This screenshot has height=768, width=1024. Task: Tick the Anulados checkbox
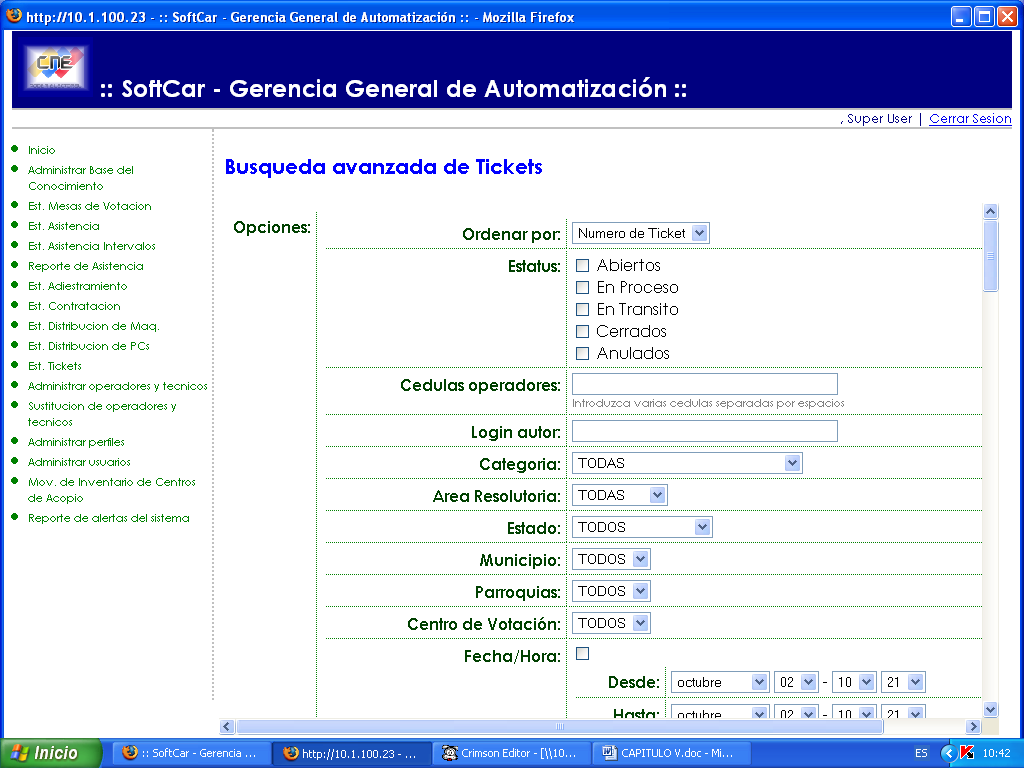[583, 353]
